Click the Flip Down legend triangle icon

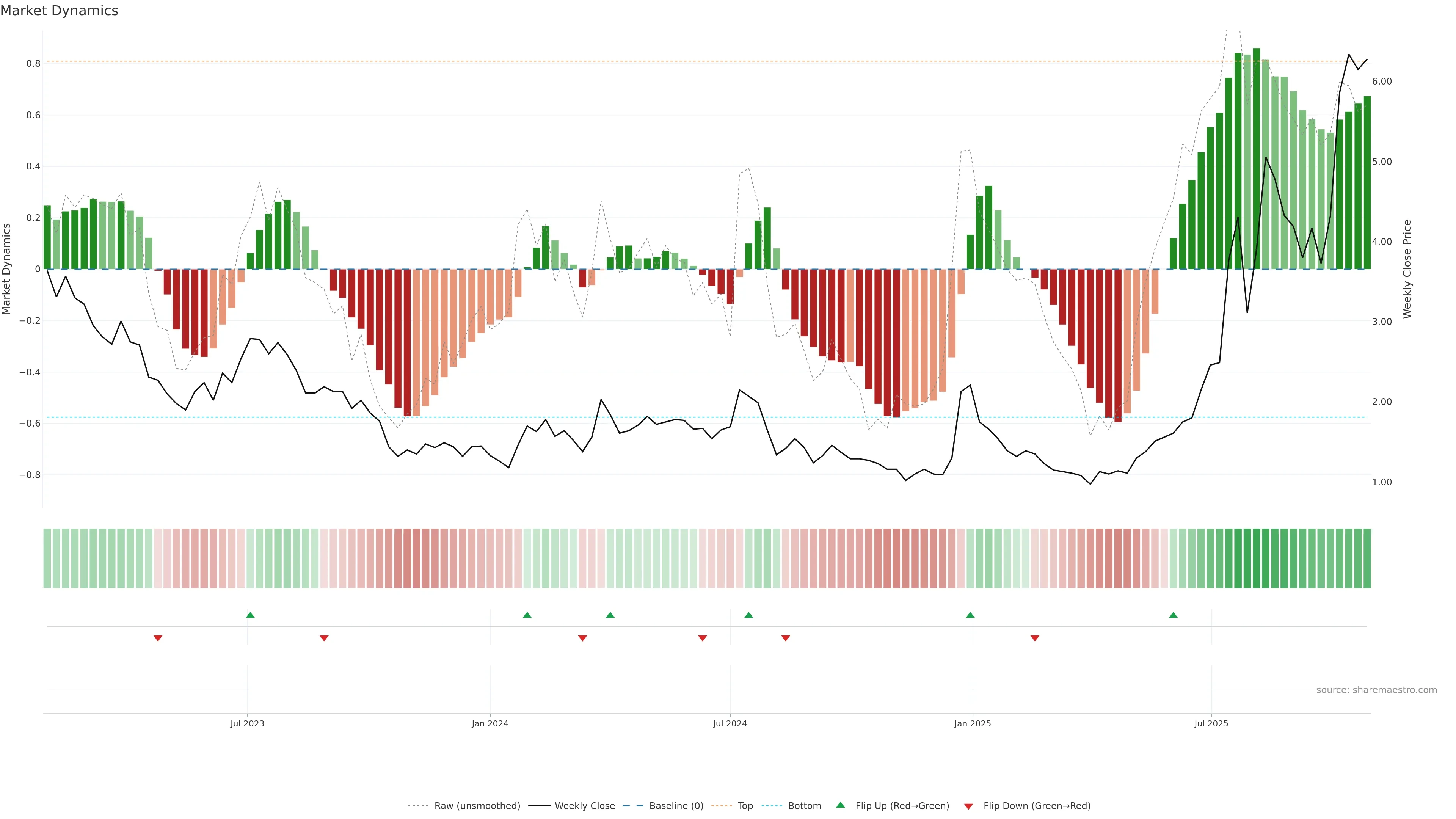pyautogui.click(x=968, y=806)
